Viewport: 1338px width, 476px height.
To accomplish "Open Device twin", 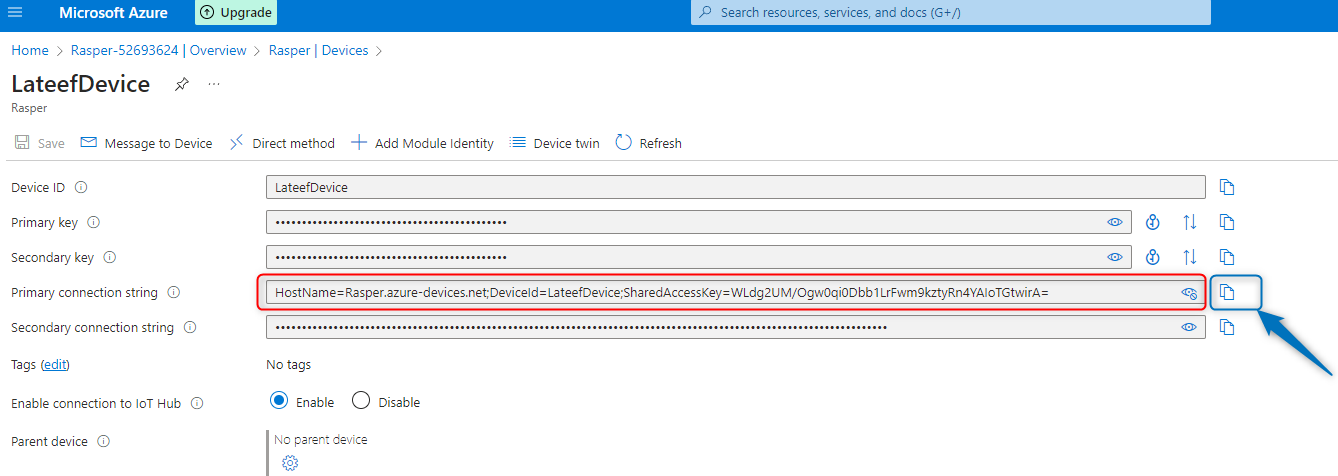I will (x=555, y=143).
